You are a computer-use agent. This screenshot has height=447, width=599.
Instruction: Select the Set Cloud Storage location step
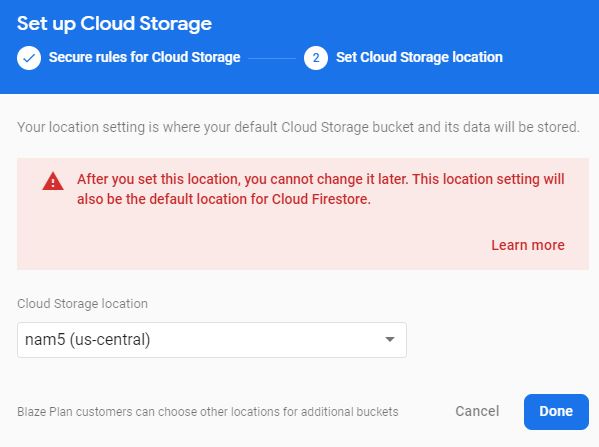[419, 57]
